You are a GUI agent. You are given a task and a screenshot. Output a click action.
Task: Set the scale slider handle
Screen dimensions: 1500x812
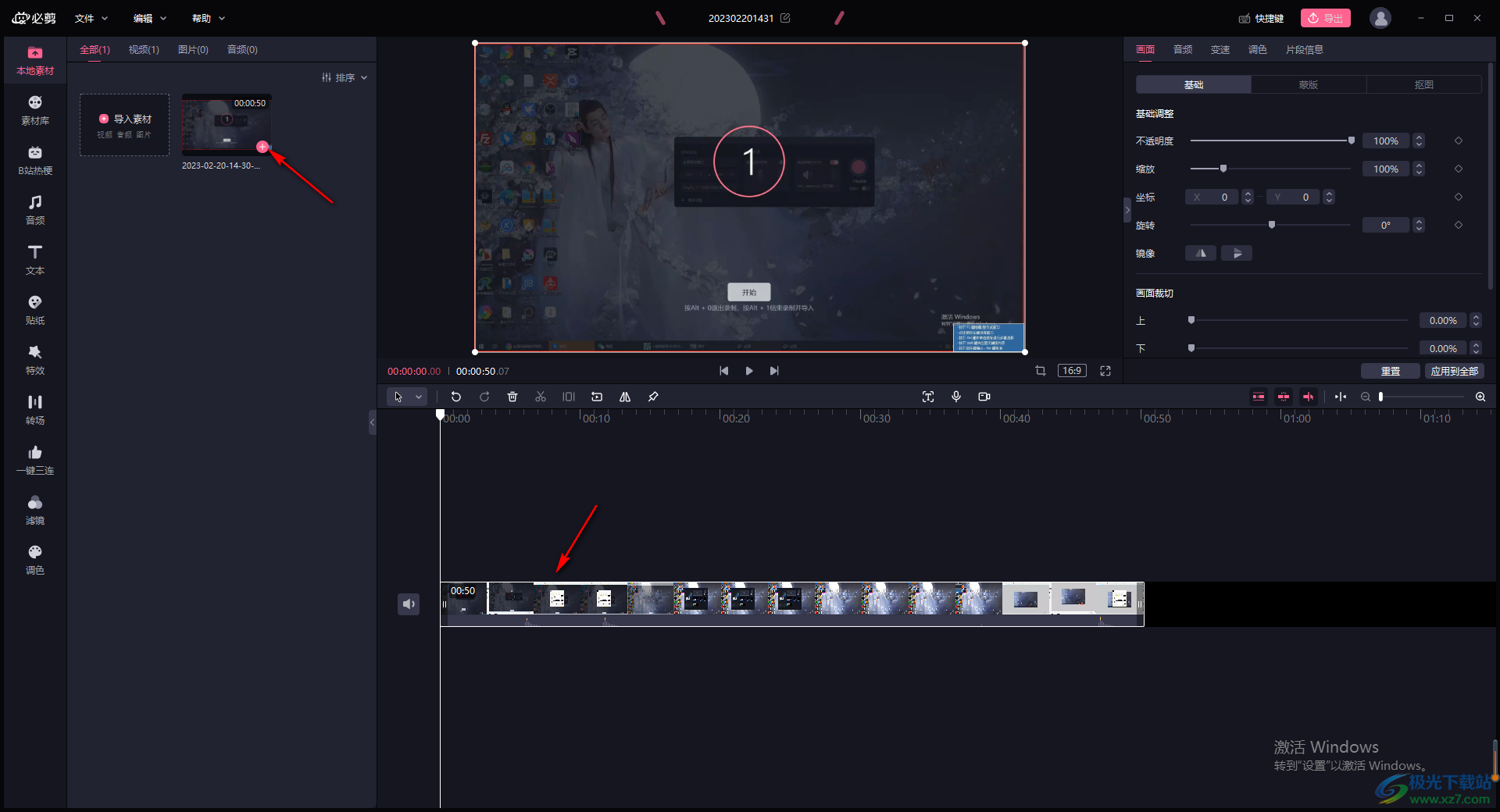coord(1223,169)
